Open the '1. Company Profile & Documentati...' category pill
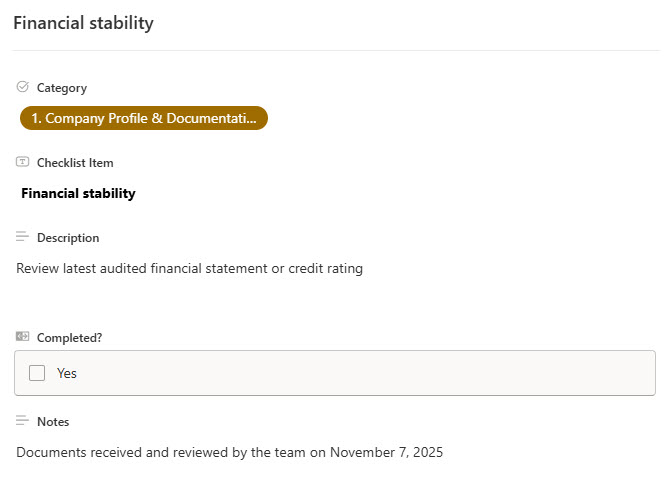Screen dimensions: 665x480 143,118
